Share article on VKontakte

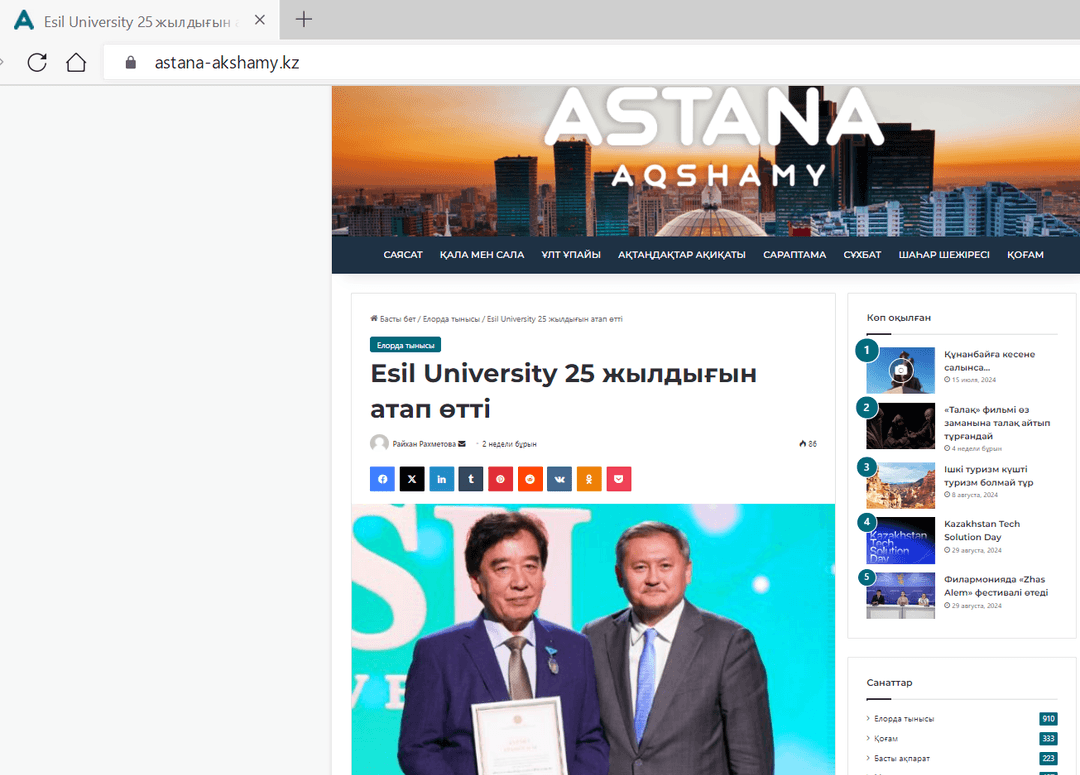point(559,479)
